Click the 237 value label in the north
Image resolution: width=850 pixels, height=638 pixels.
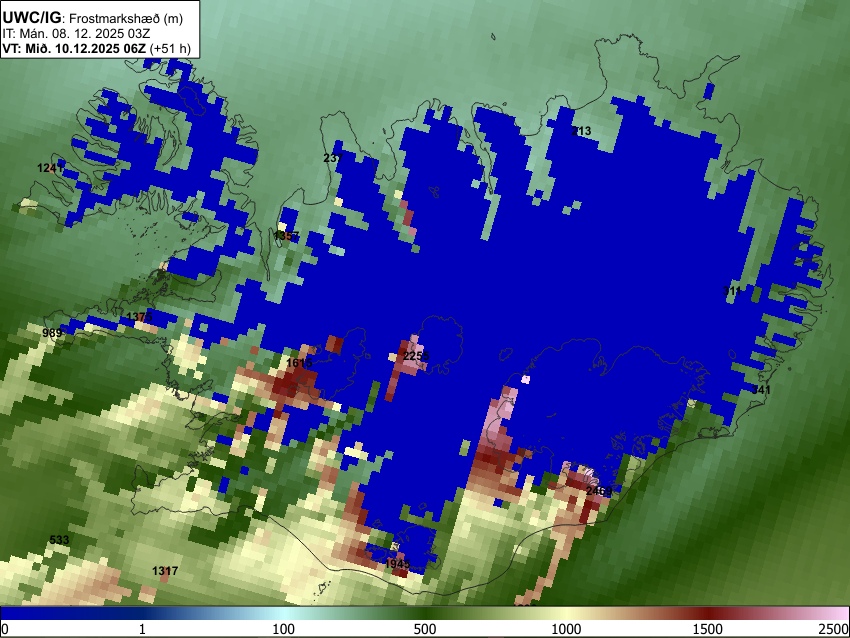pos(333,158)
